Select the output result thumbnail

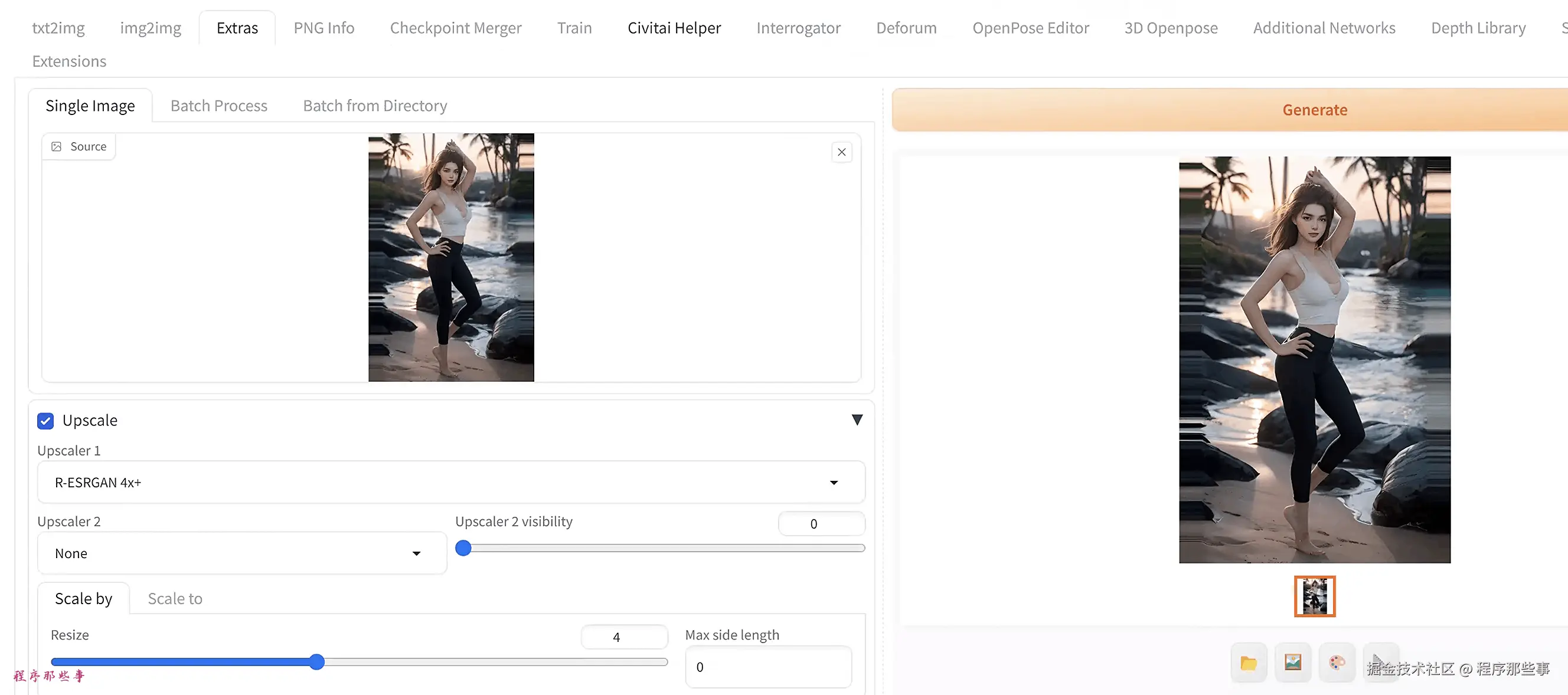[x=1314, y=596]
